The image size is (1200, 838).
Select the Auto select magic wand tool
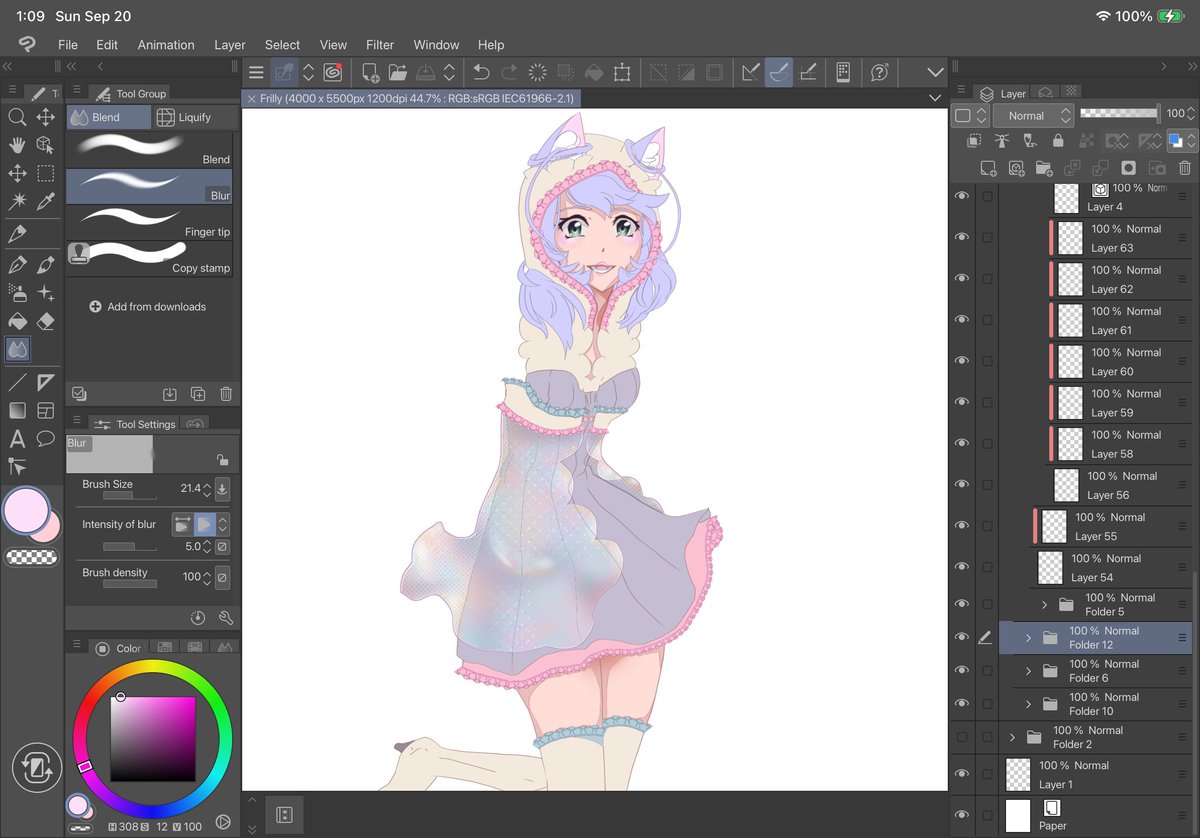pos(17,201)
